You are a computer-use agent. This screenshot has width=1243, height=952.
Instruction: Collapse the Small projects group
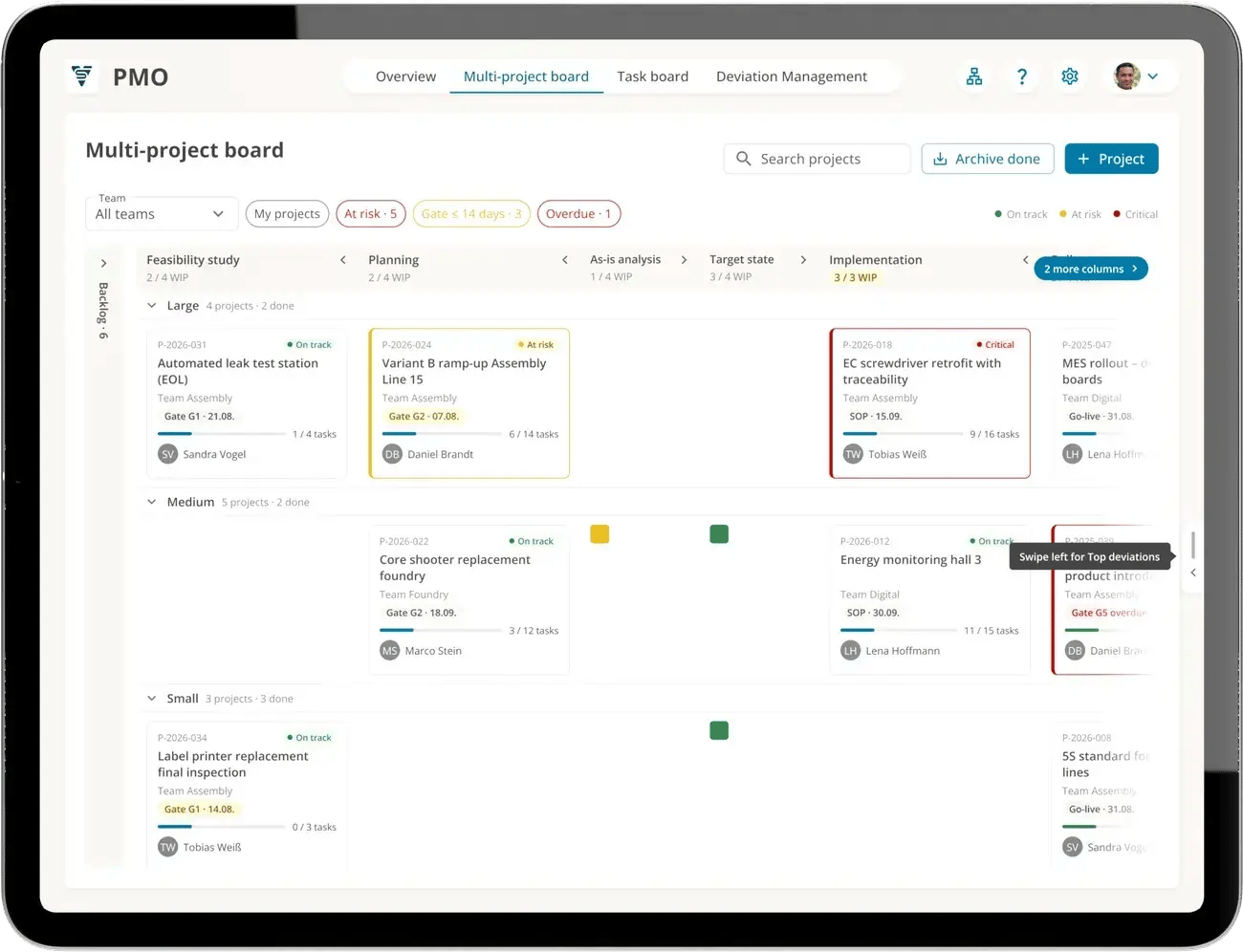point(152,699)
